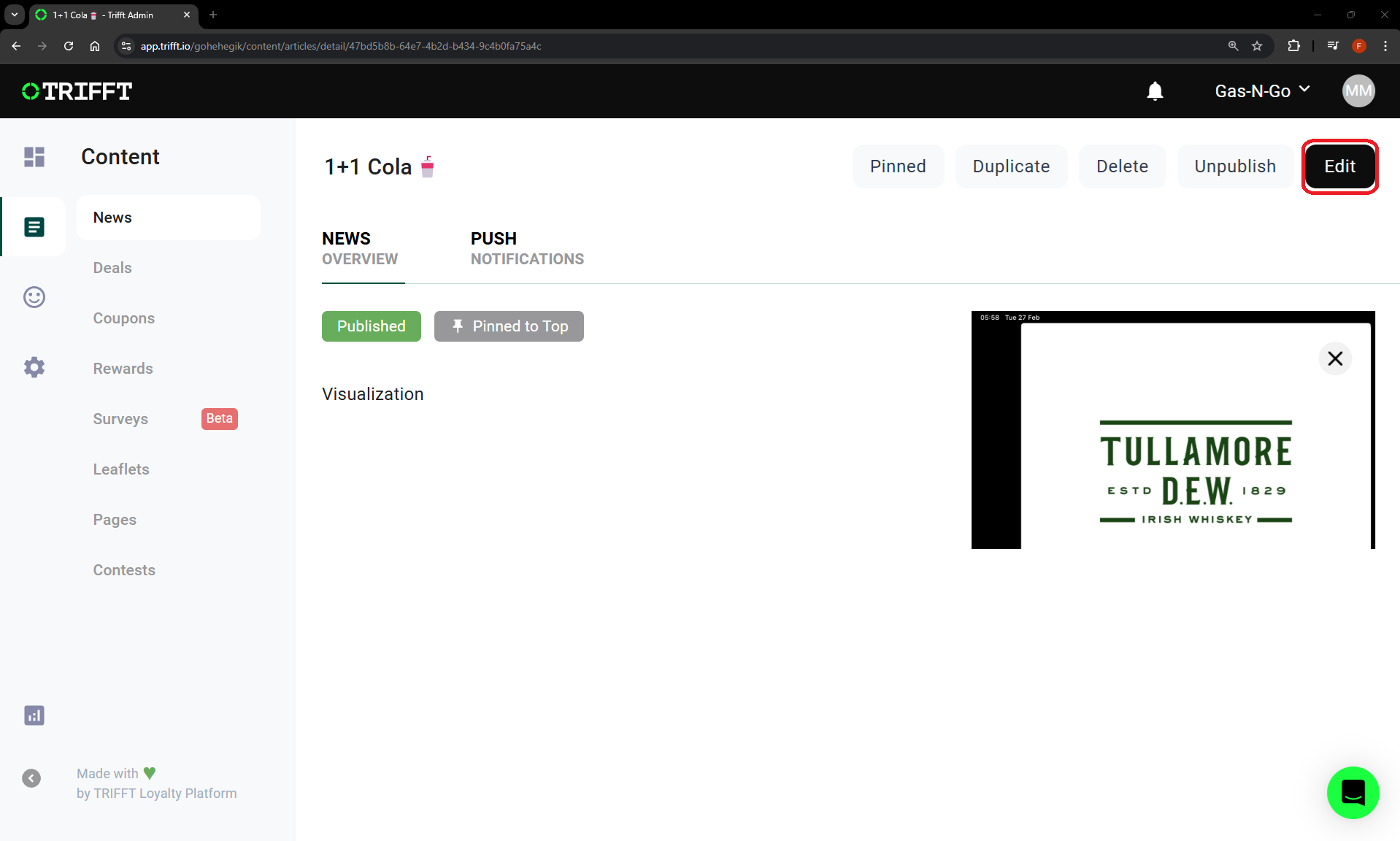Open Rewards in the Content menu
The height and width of the screenshot is (841, 1400).
click(123, 369)
